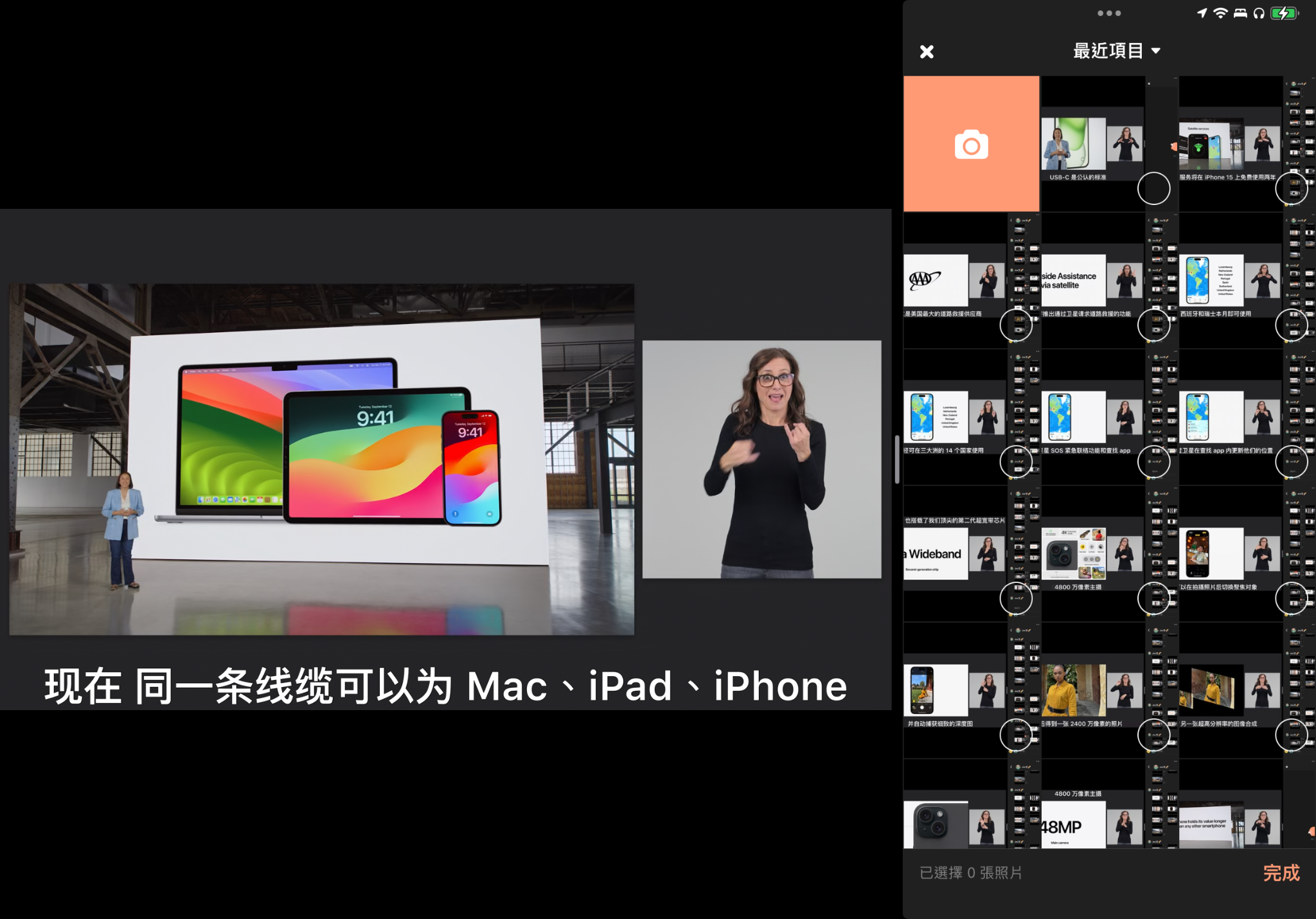This screenshot has width=1316, height=919.
Task: Select the USB-C 是公认的标准 photo circle
Action: pyautogui.click(x=1153, y=188)
